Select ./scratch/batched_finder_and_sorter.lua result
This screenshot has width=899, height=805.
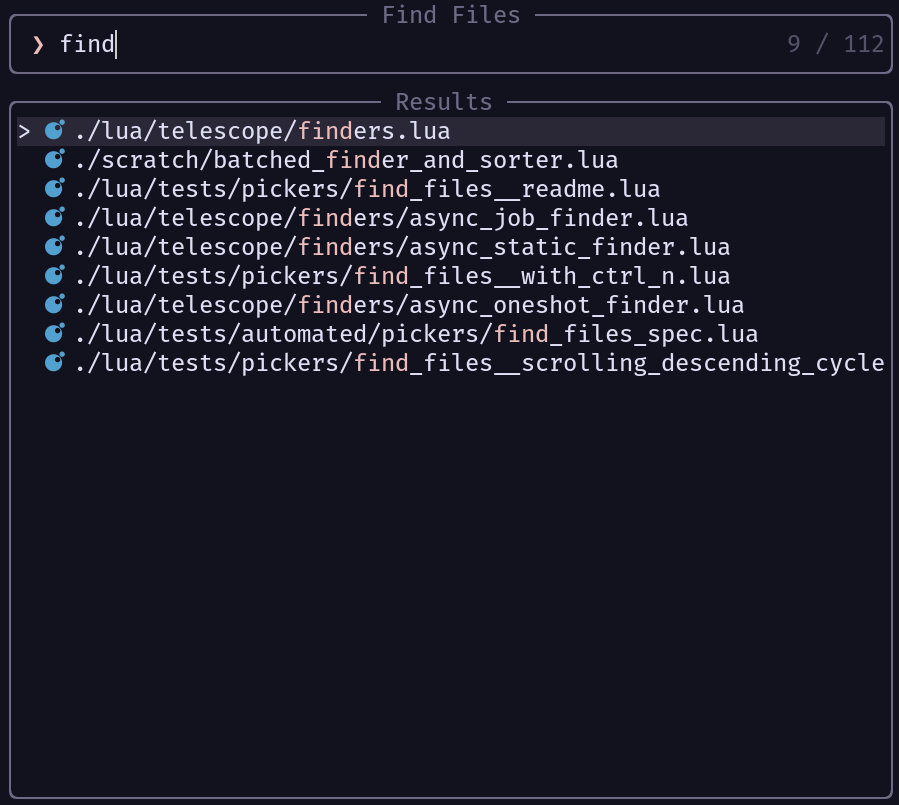pos(451,160)
